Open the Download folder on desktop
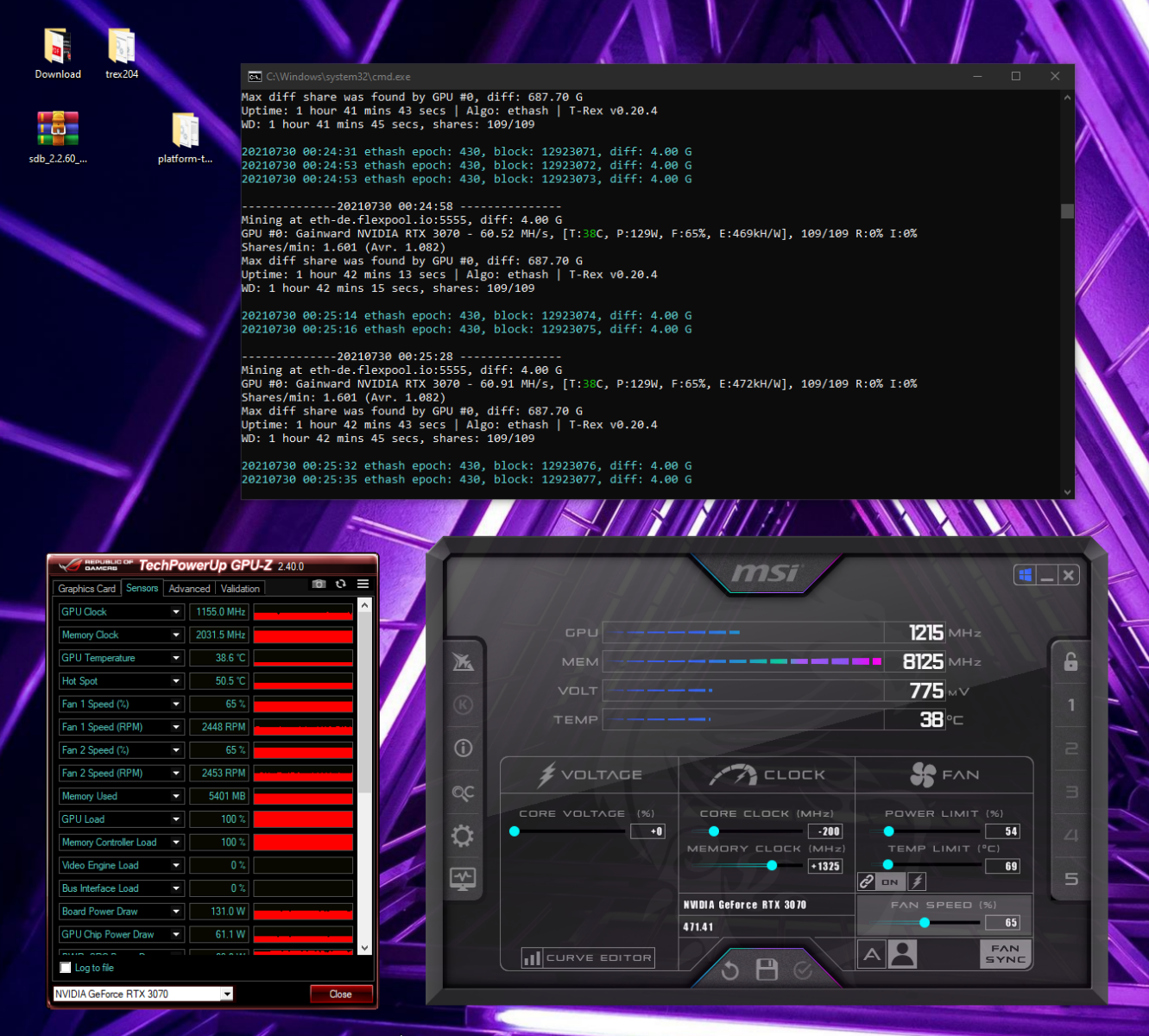Viewport: 1149px width, 1036px height. 58,54
